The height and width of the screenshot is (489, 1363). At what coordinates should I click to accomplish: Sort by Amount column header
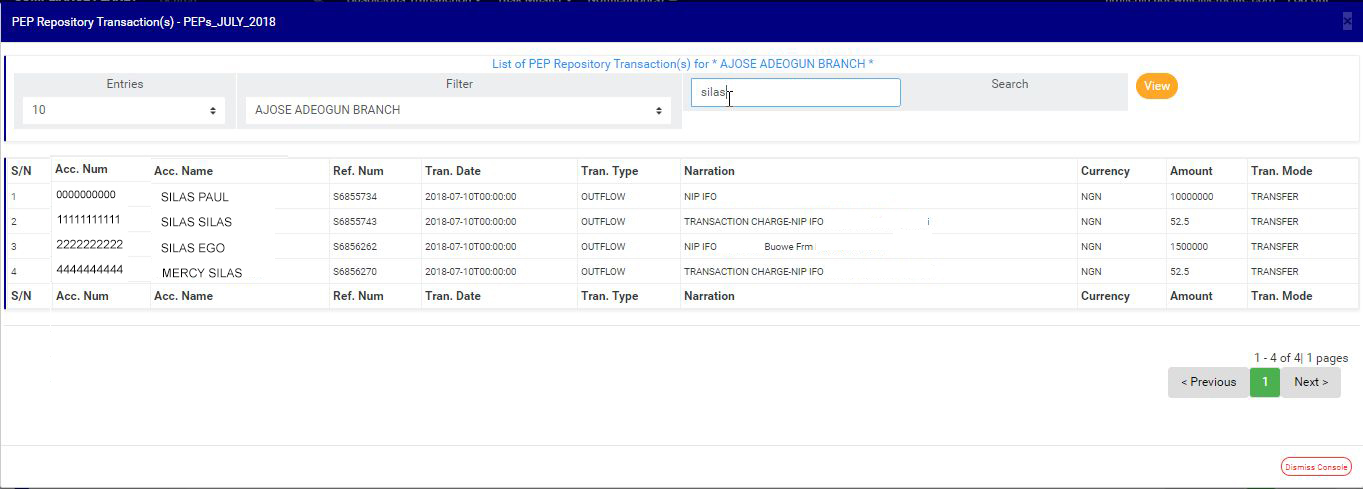pyautogui.click(x=1191, y=171)
